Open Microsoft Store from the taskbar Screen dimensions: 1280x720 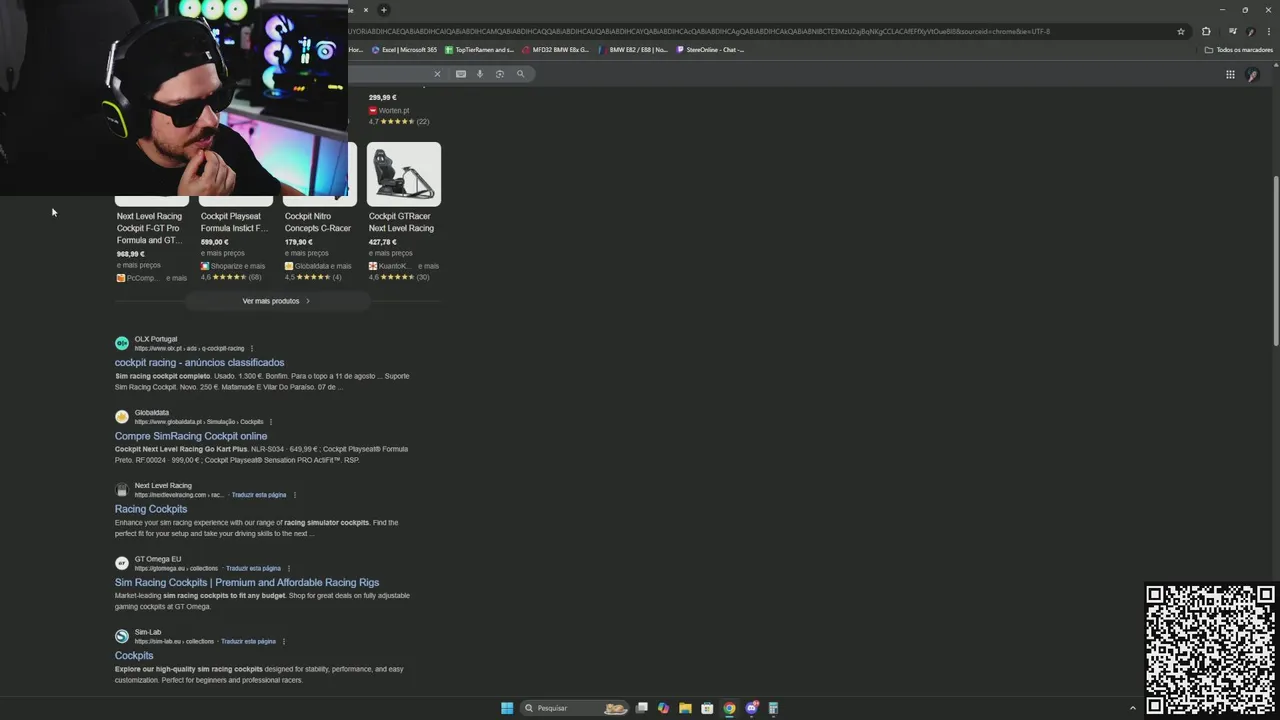[x=707, y=708]
